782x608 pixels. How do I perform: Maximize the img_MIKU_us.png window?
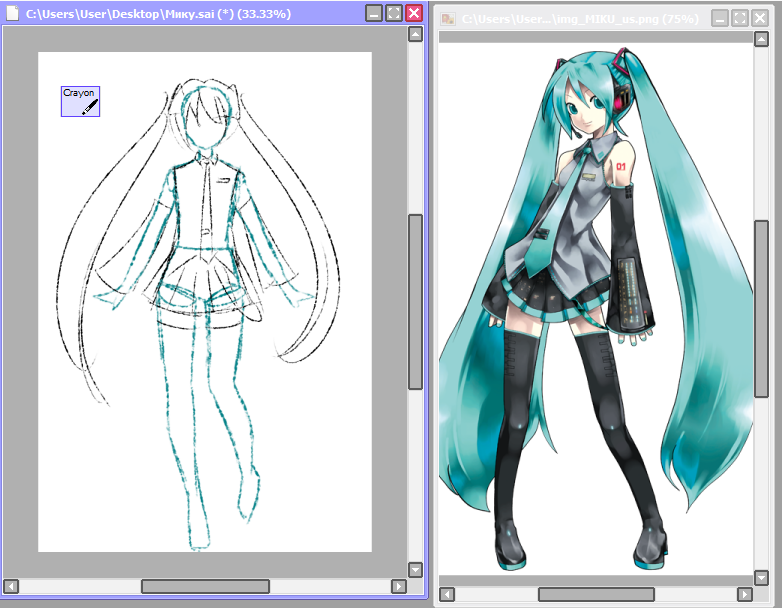coord(740,19)
